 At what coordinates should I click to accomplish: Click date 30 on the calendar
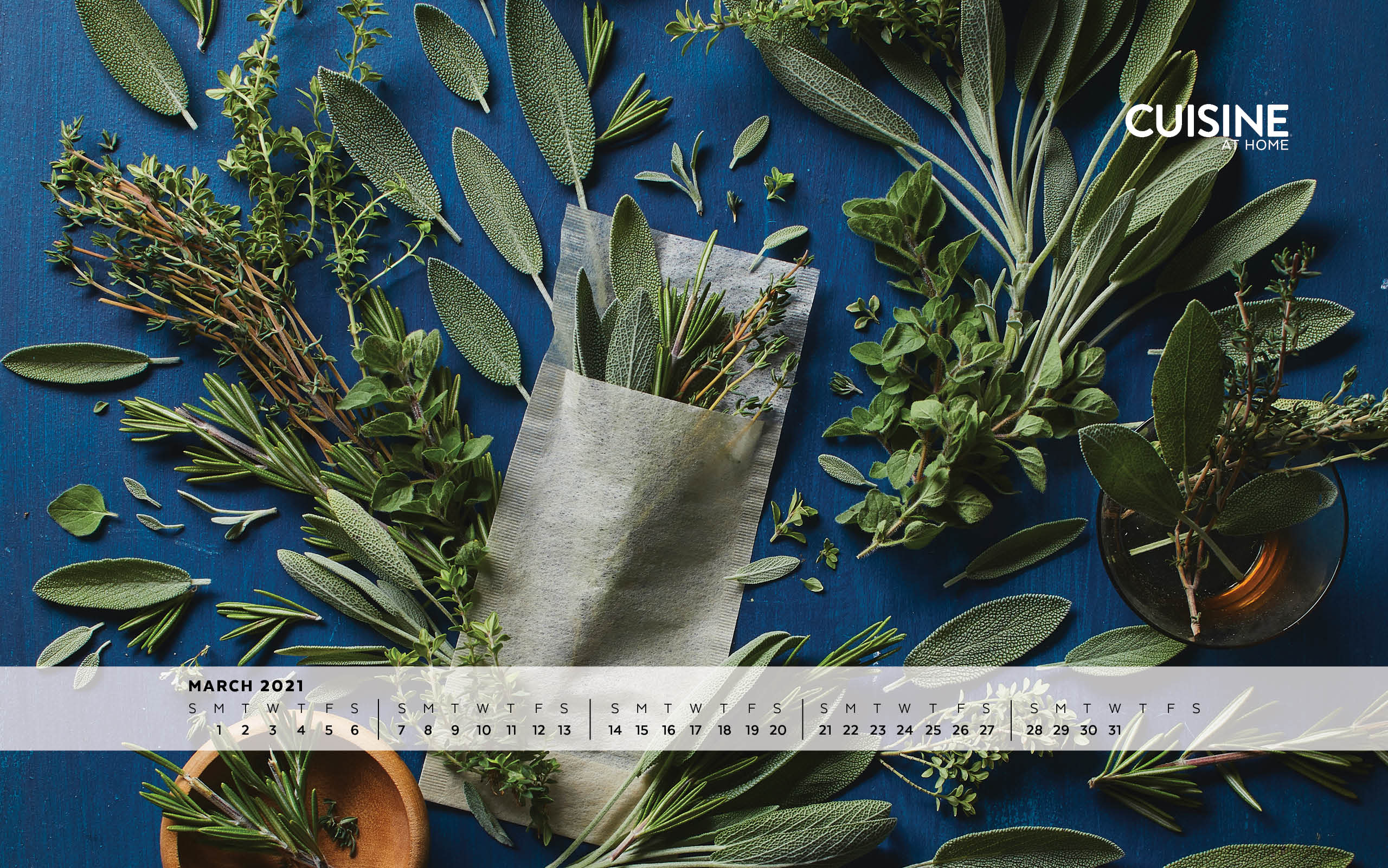coord(1088,730)
